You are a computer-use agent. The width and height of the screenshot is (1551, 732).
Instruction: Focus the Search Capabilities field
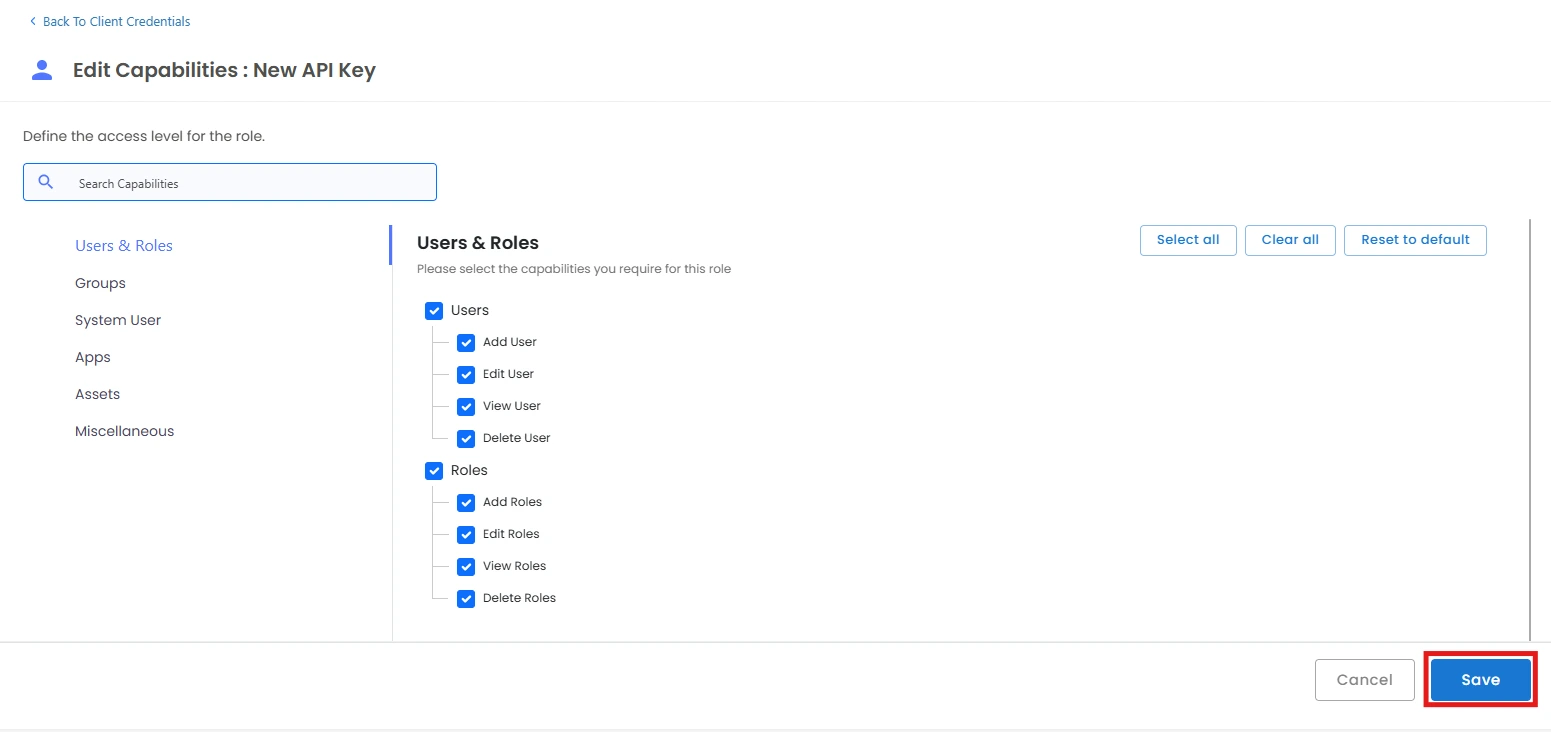point(250,183)
